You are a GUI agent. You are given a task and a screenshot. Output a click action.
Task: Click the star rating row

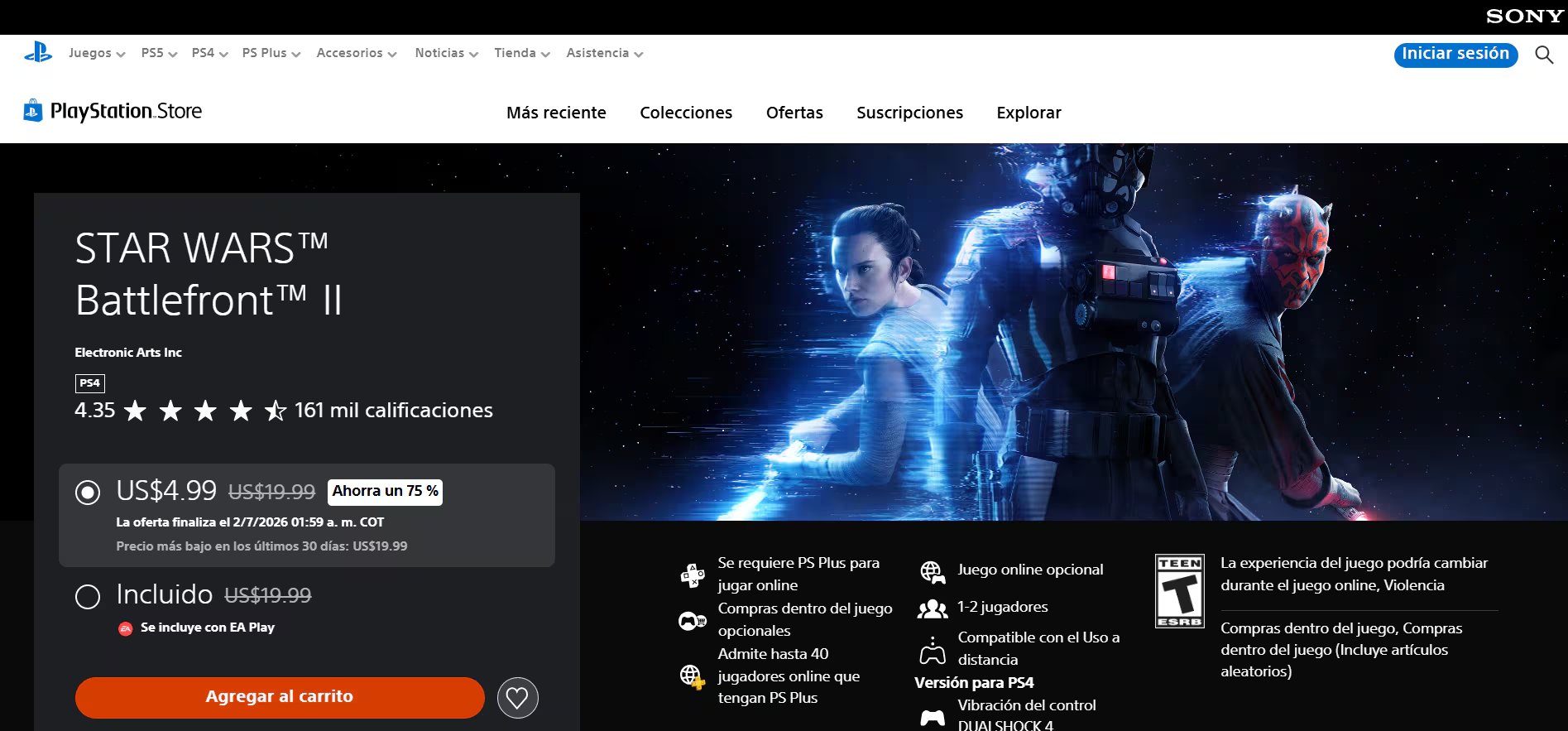point(205,411)
